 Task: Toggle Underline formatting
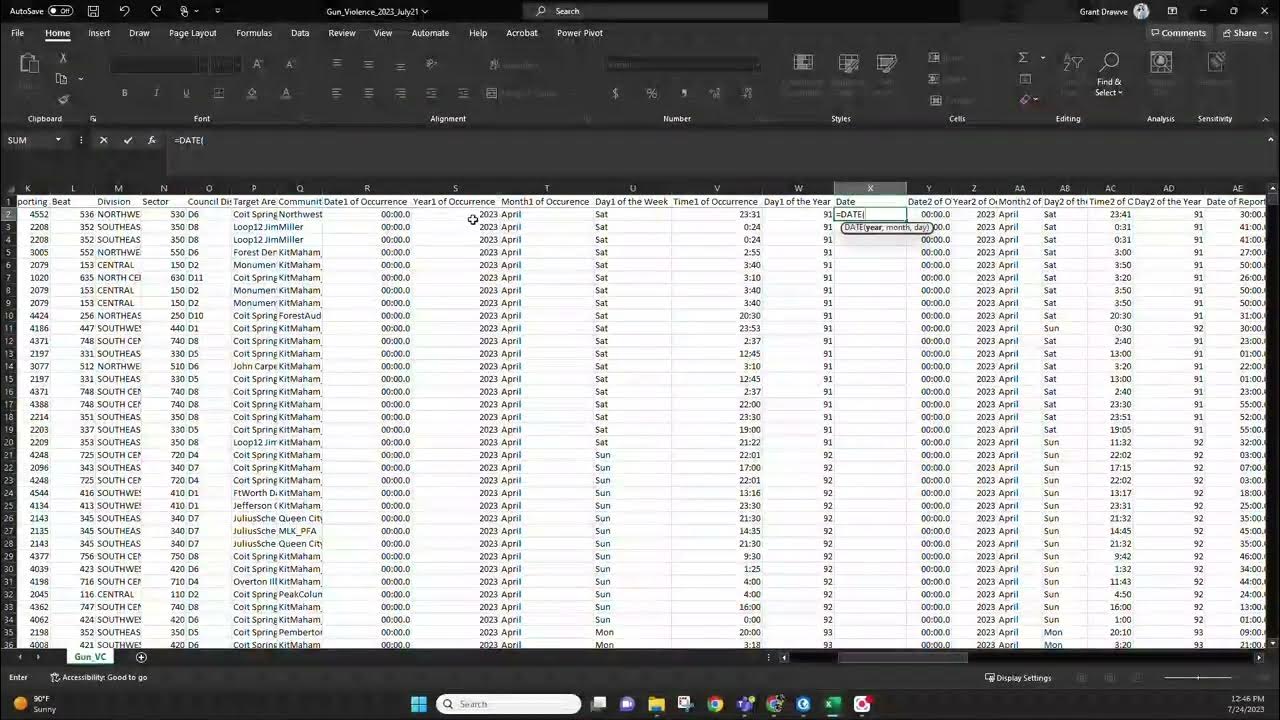point(186,93)
